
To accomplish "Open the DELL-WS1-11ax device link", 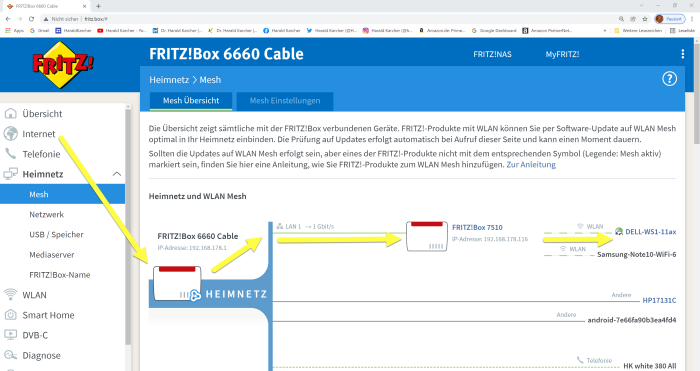I will 650,232.
